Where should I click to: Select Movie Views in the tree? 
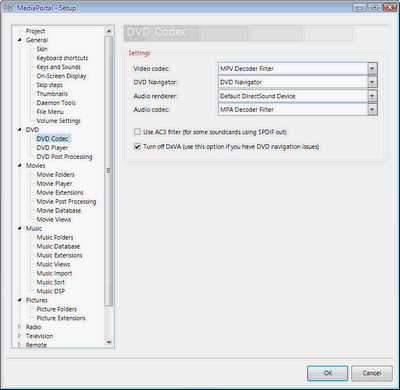tap(54, 219)
